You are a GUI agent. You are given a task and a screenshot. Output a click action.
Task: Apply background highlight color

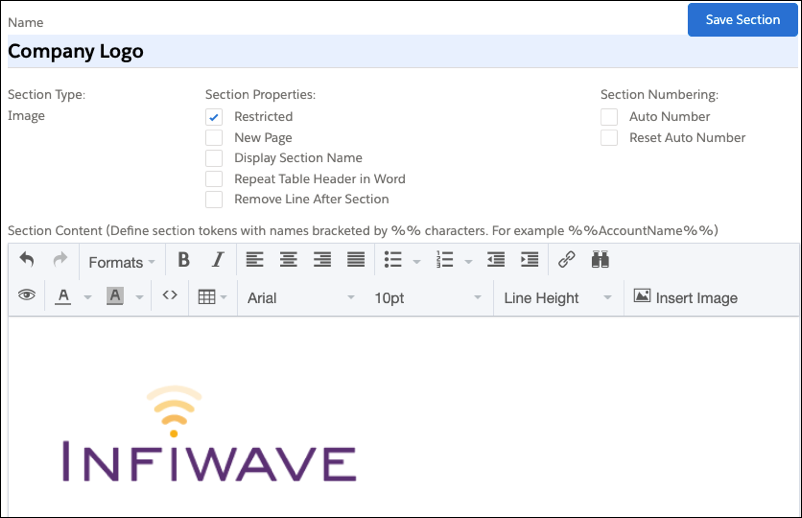click(x=115, y=296)
